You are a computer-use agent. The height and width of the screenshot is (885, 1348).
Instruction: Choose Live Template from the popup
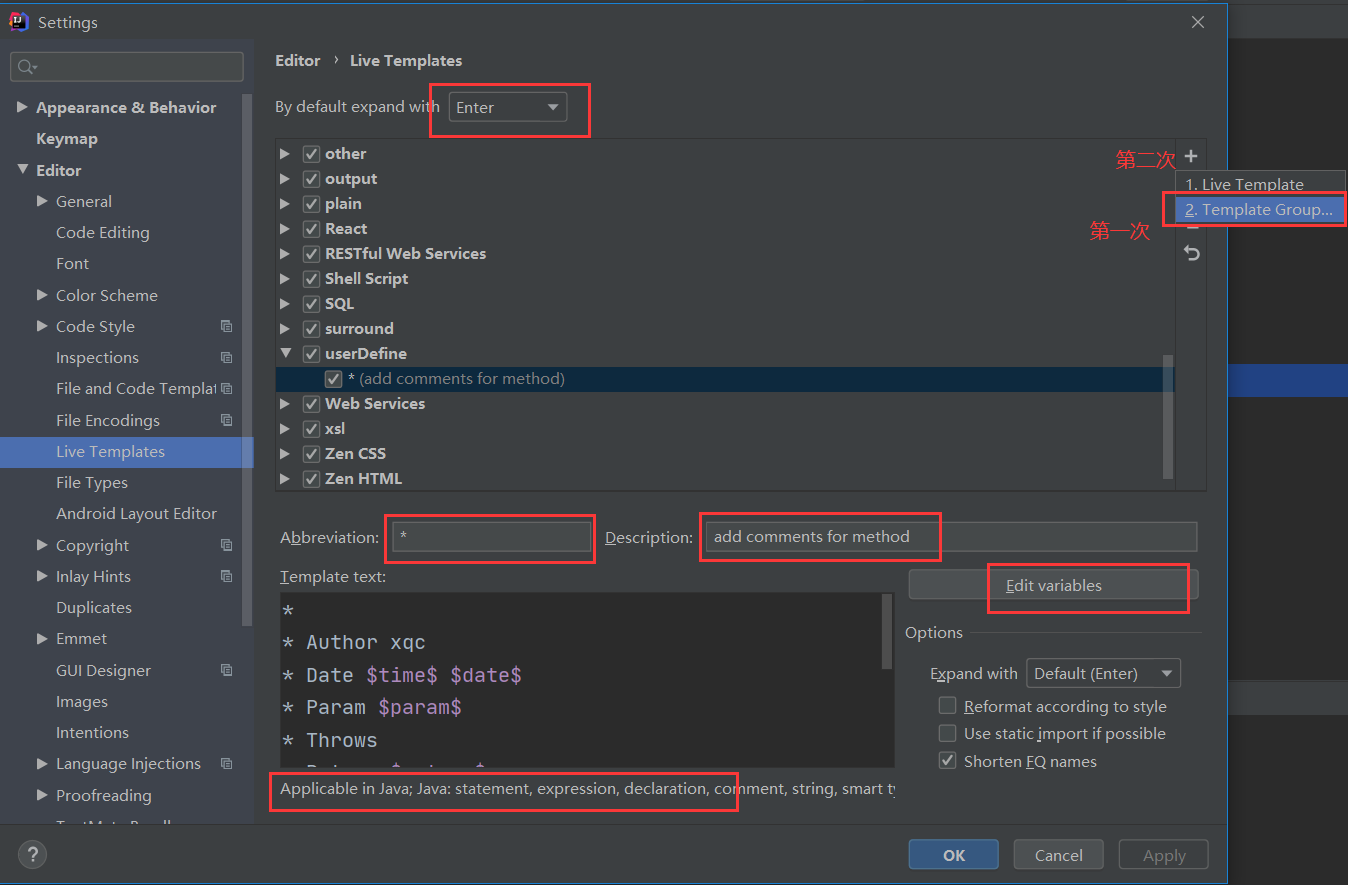pyautogui.click(x=1244, y=184)
